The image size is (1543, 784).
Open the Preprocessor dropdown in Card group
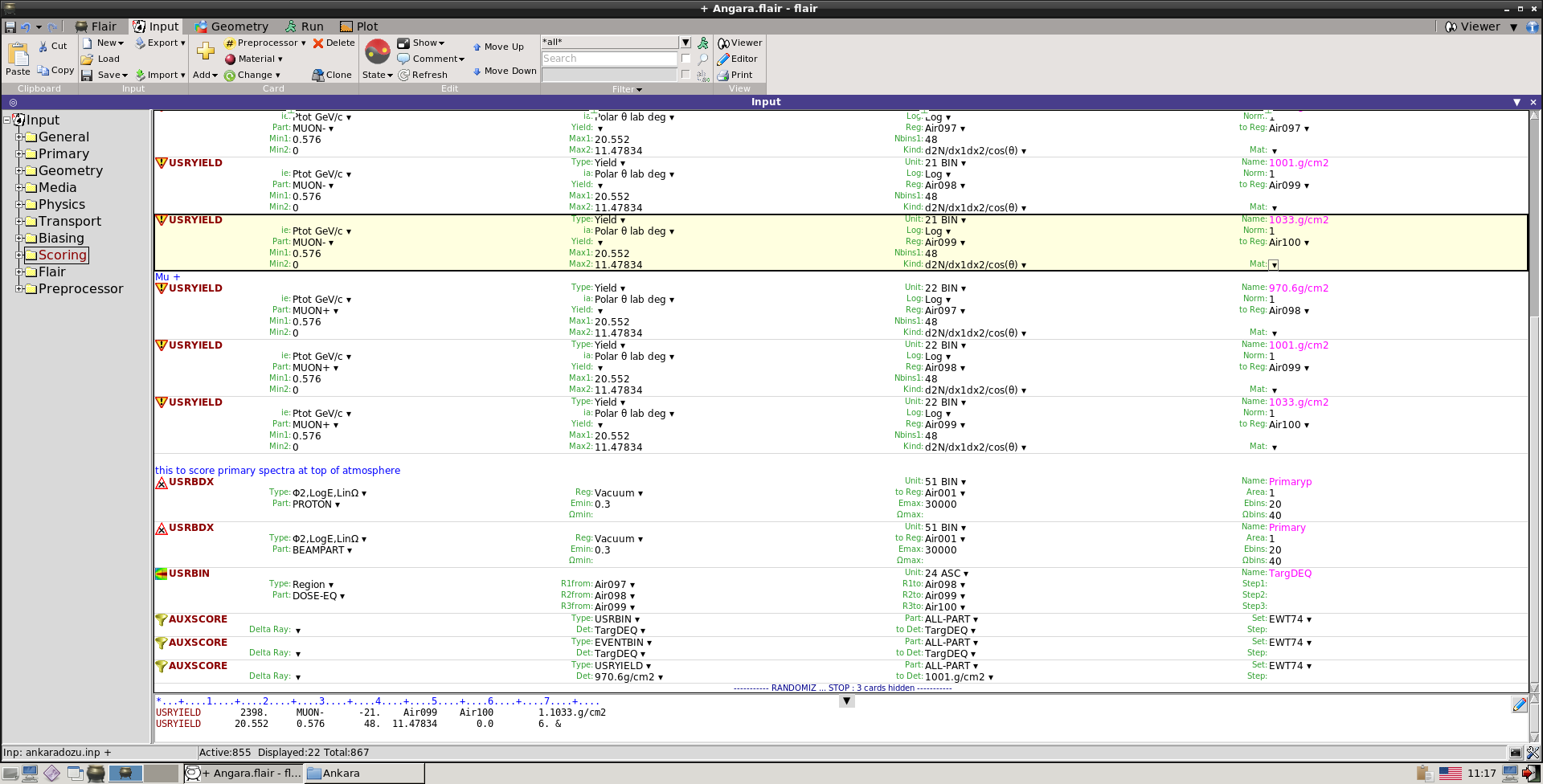pyautogui.click(x=265, y=43)
